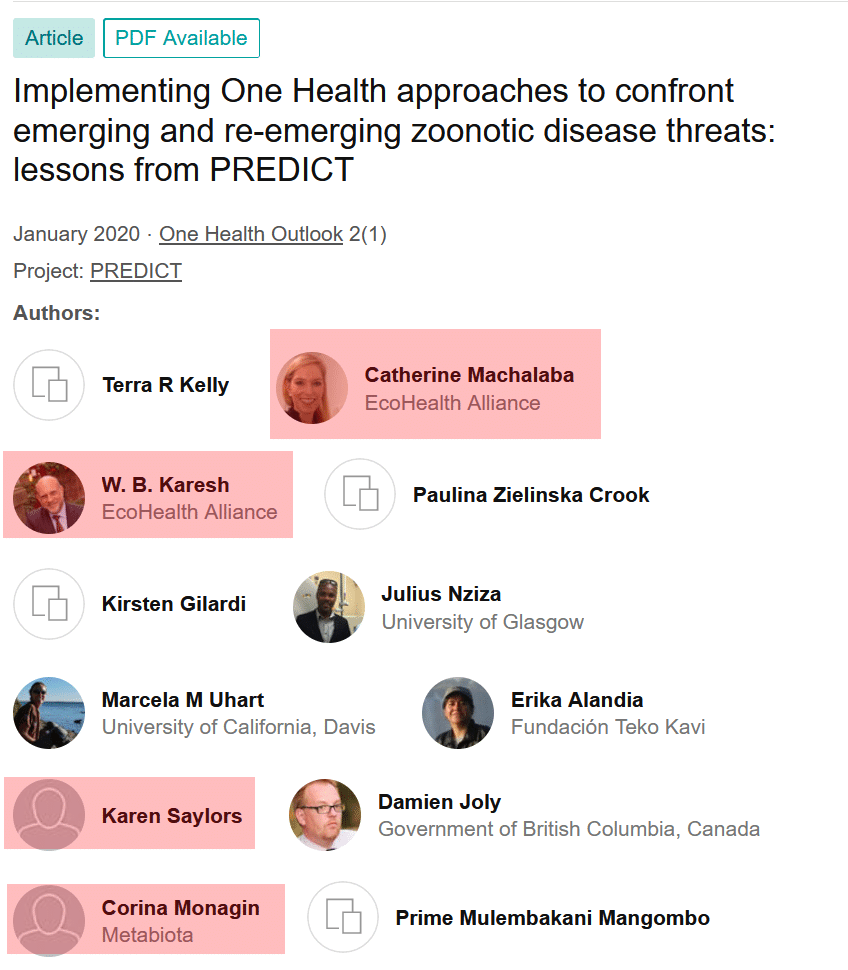This screenshot has height=970, width=848.
Task: Click the placeholder icon beside Paulina Zielinska Crook
Action: click(x=360, y=494)
